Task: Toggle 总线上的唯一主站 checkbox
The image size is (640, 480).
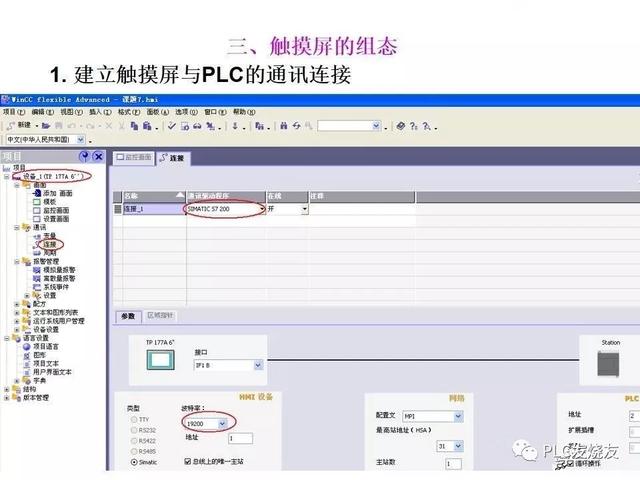Action: pyautogui.click(x=188, y=462)
